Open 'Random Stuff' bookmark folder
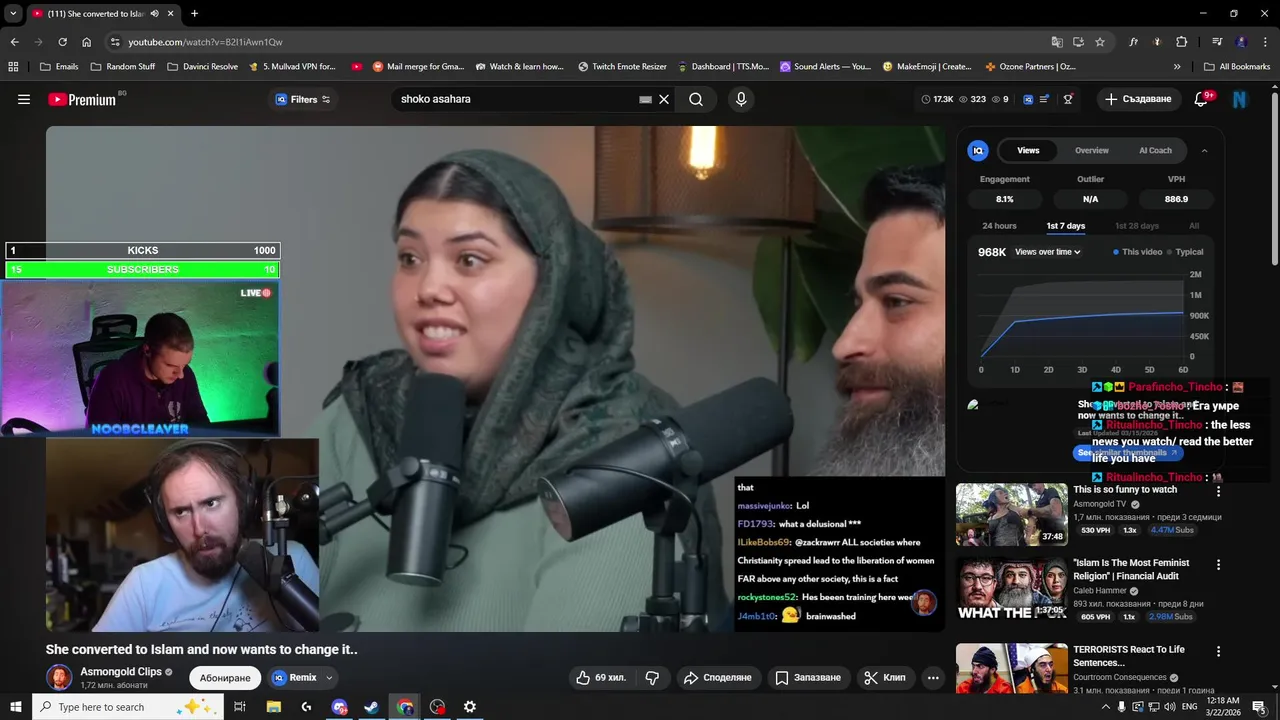 pos(123,67)
